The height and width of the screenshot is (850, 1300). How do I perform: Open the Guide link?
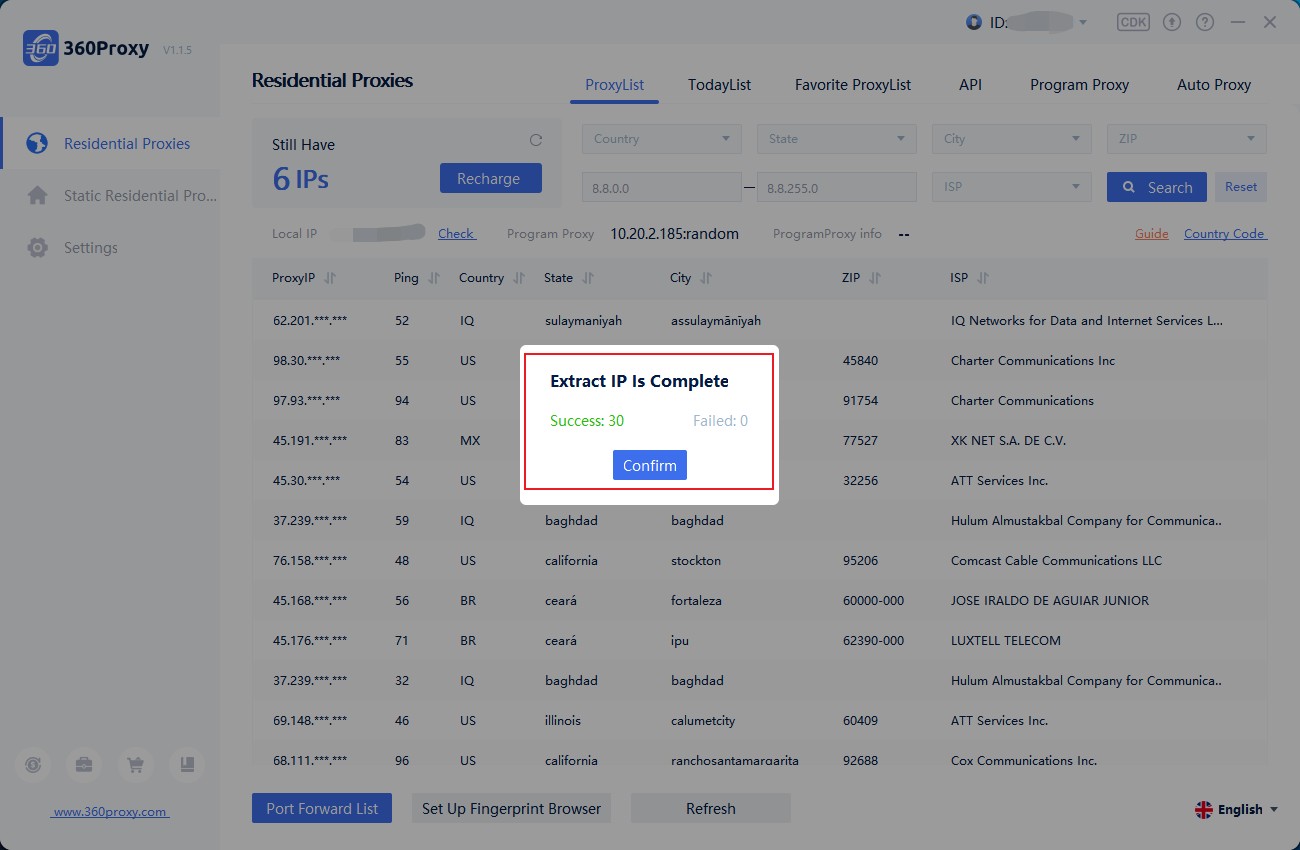coord(1151,233)
